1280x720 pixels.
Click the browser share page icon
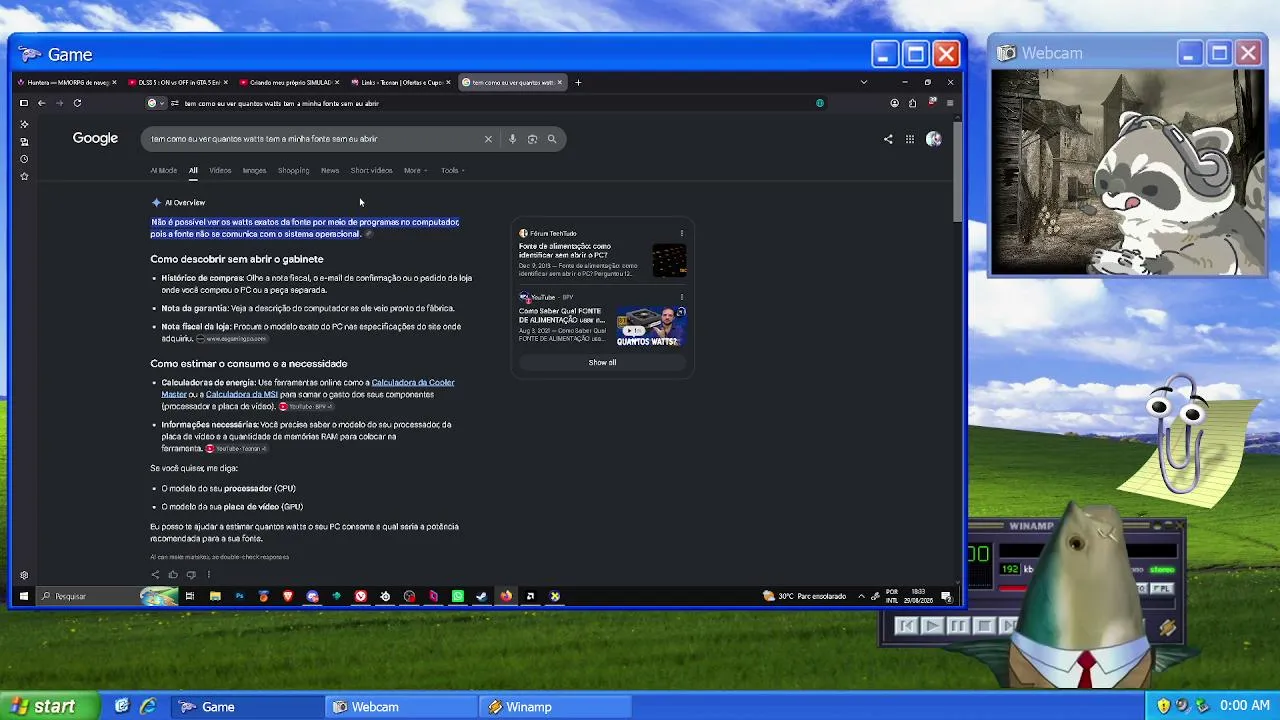[x=912, y=103]
